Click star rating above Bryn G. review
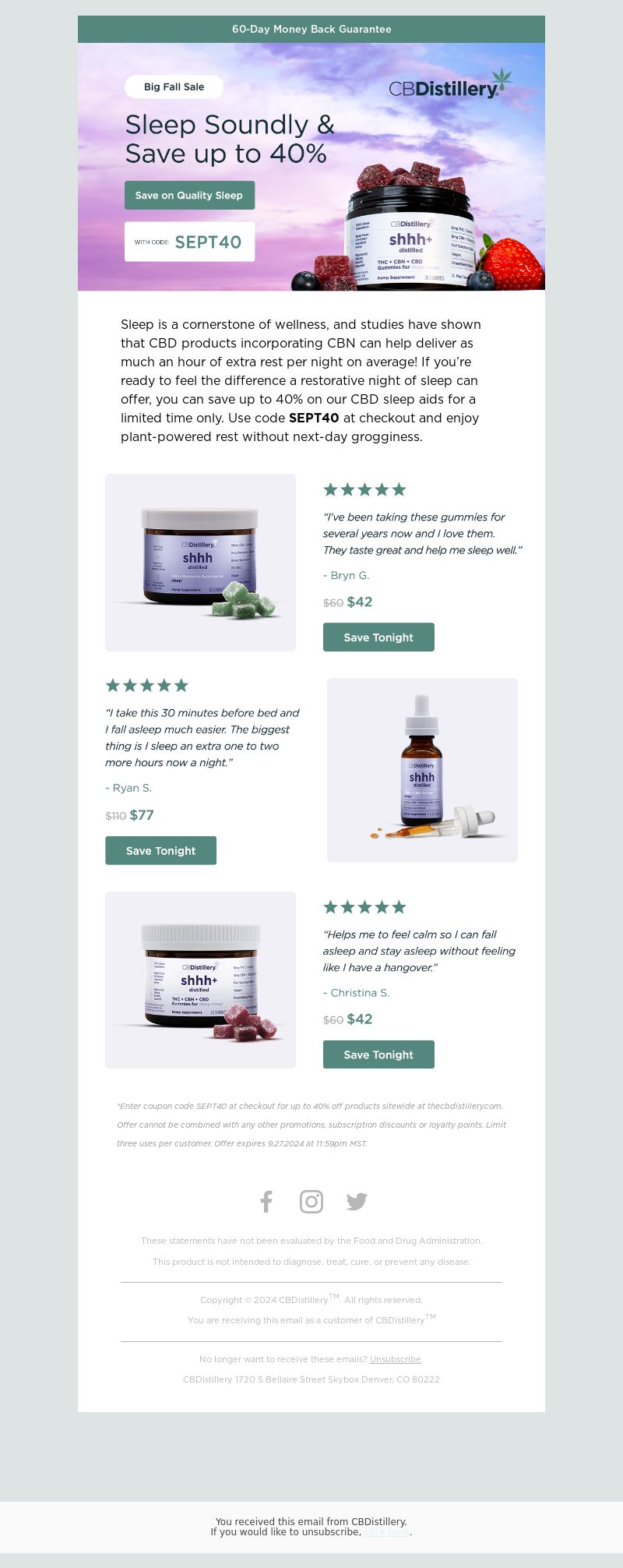This screenshot has height=1568, width=623. 364,489
